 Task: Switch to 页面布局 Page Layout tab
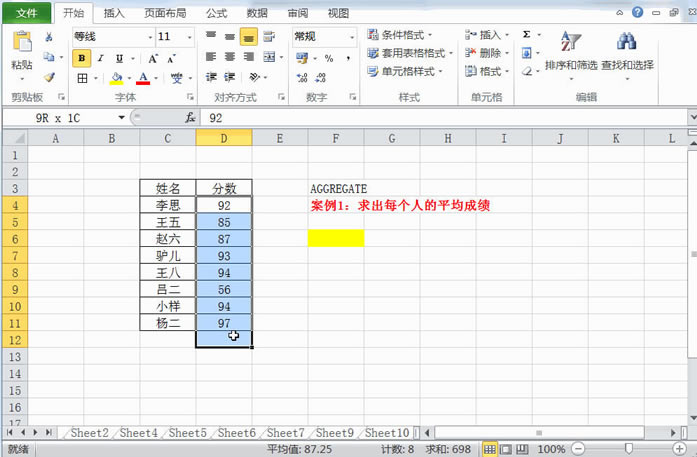pyautogui.click(x=165, y=13)
